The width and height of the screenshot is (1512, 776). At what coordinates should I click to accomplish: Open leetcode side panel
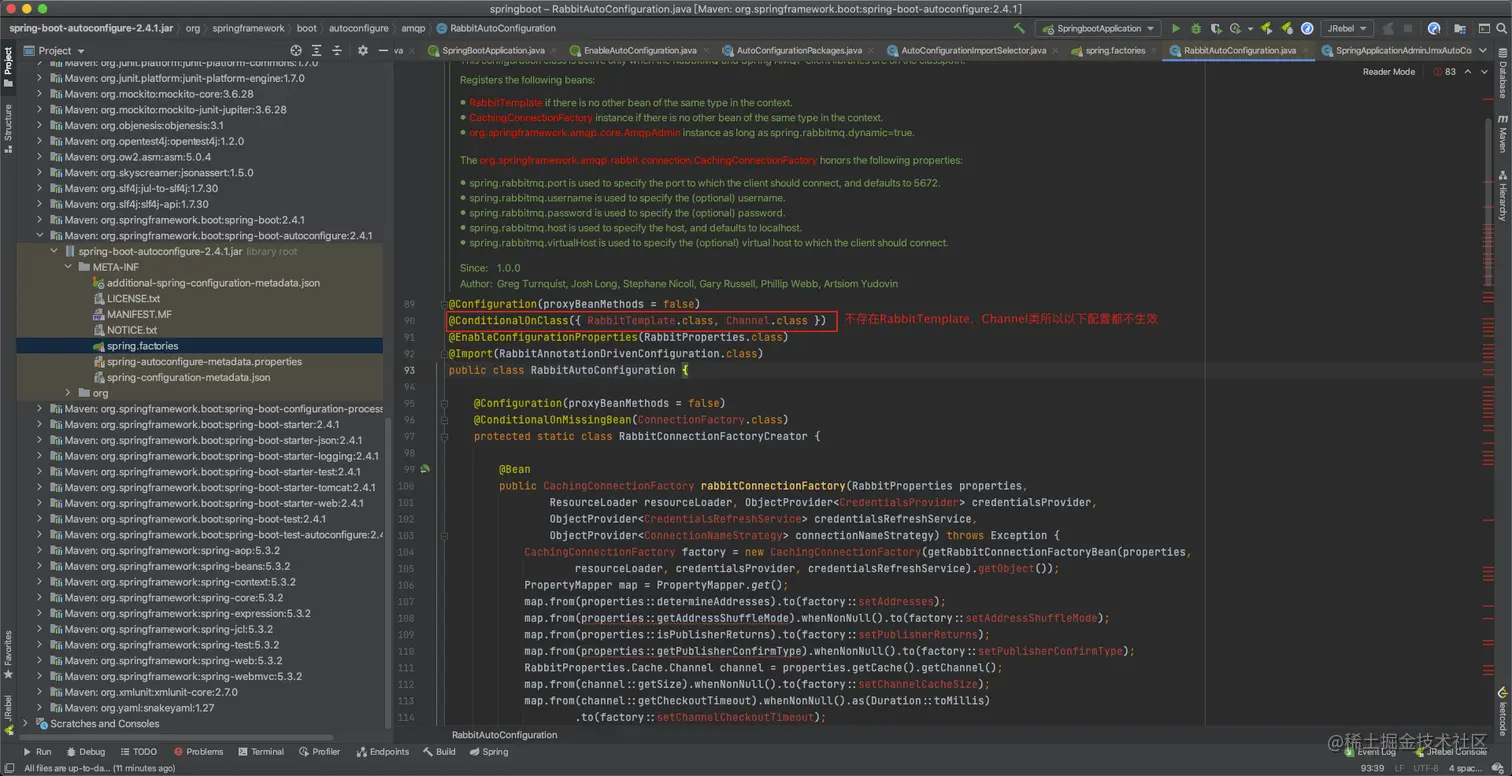pos(1502,711)
